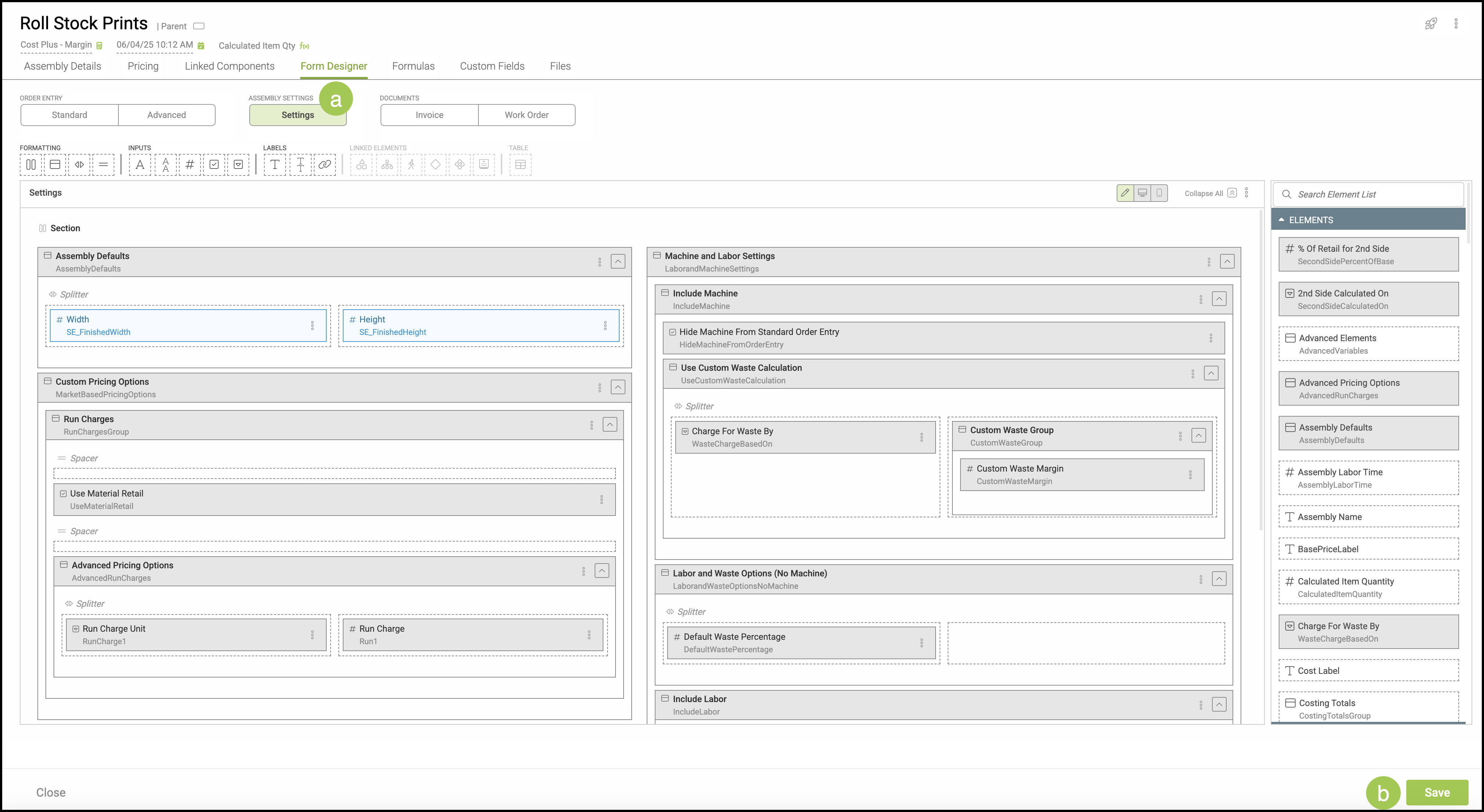Select Settings under Assembly Settings

point(297,115)
